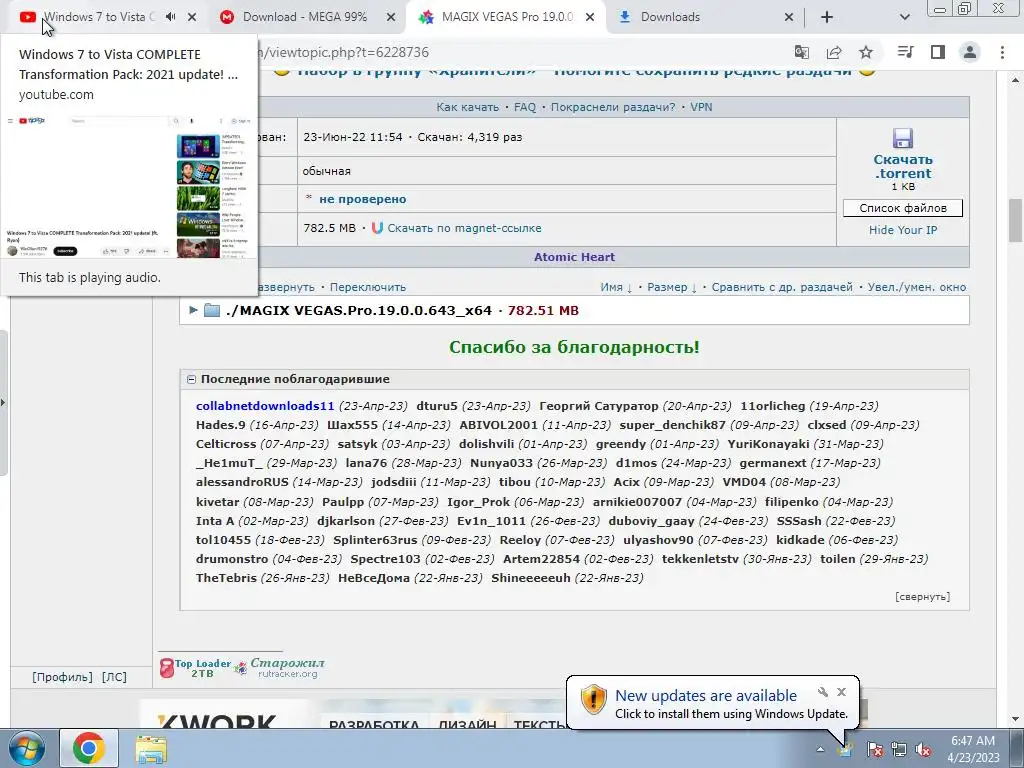The image size is (1024, 768).
Task: Click the floppy disk download icon
Action: point(903,138)
